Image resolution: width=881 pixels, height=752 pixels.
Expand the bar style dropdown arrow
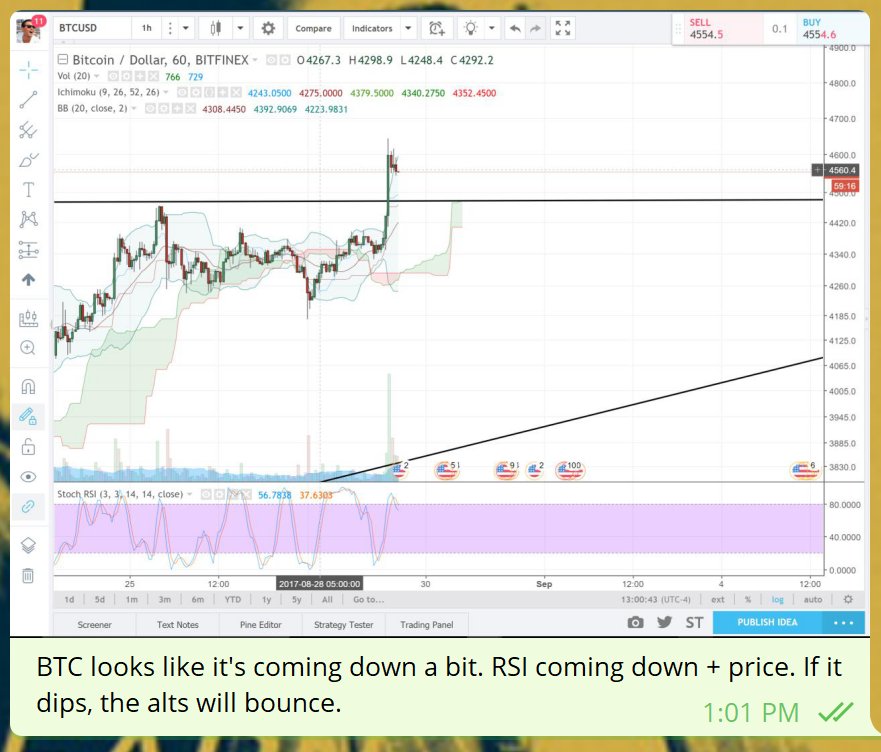(240, 28)
